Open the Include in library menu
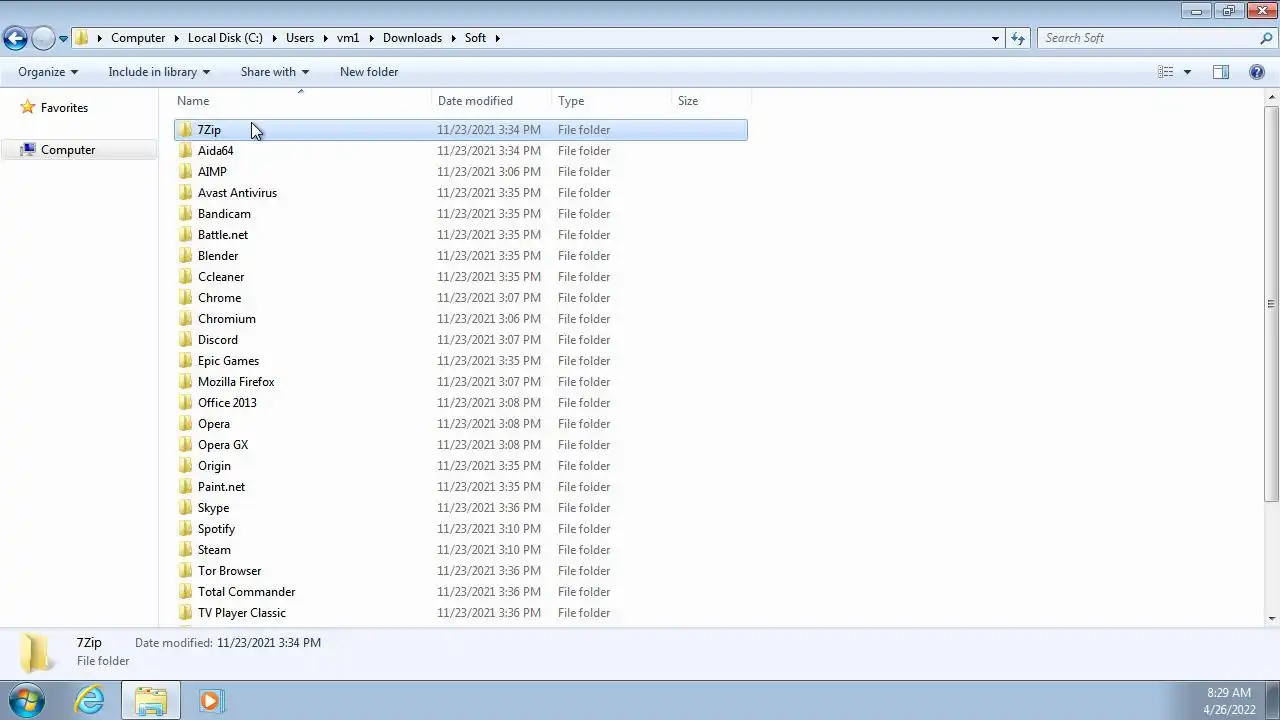1280x720 pixels. [x=159, y=72]
